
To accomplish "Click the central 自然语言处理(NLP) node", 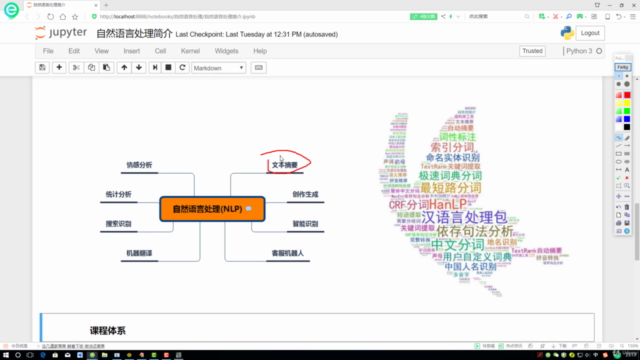I will [212, 209].
